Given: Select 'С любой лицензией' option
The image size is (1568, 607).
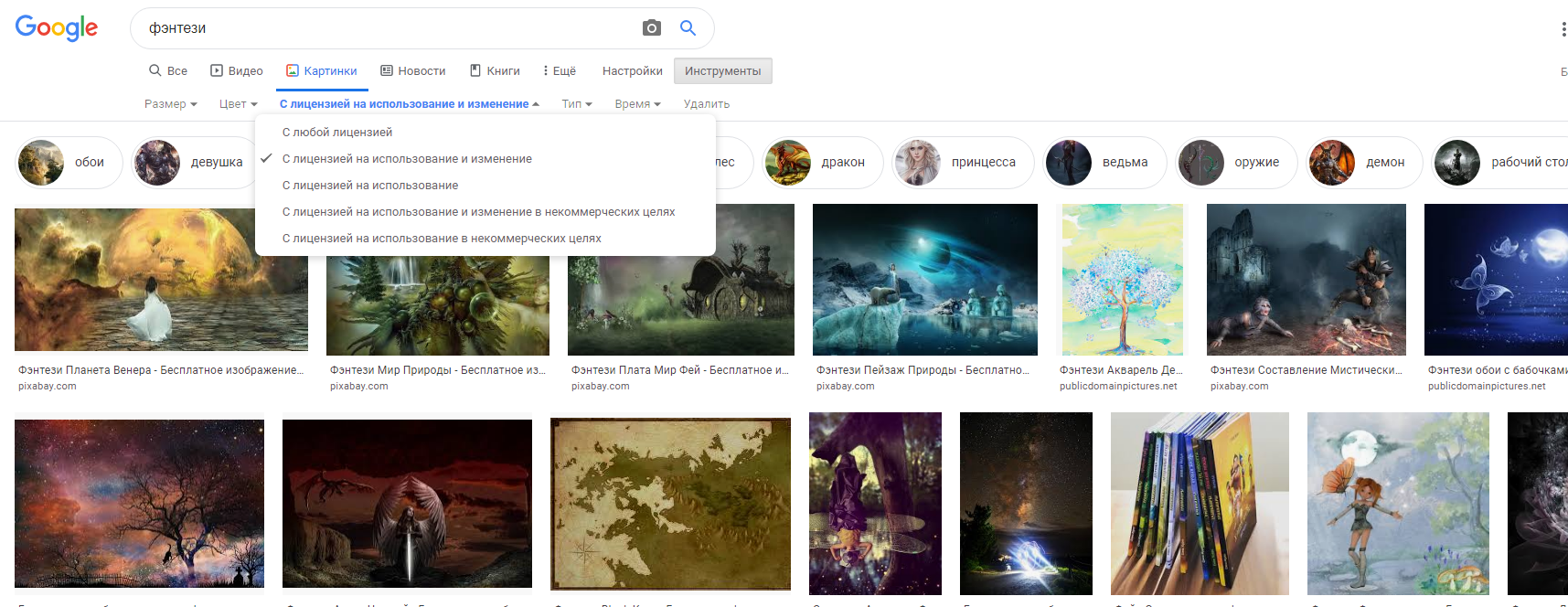Looking at the screenshot, I should 337,133.
